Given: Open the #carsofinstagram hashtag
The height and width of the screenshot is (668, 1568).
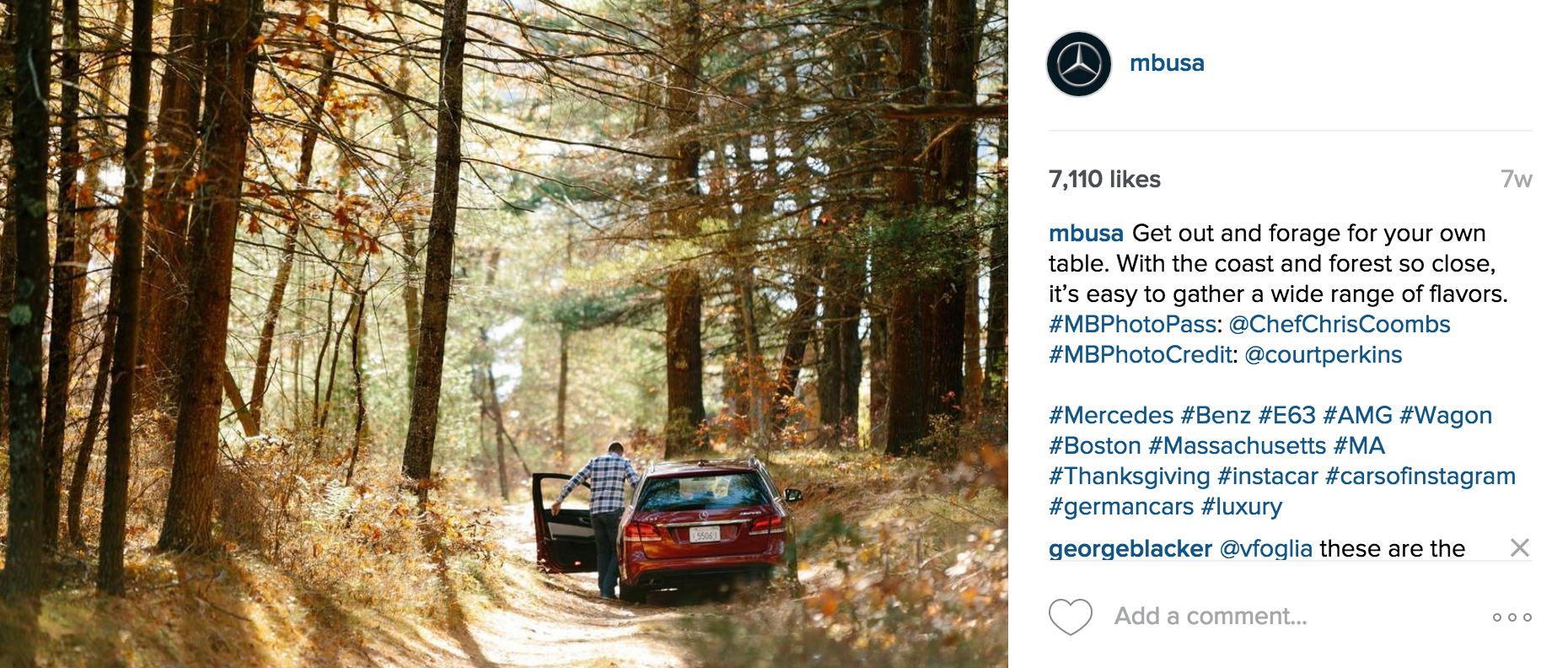Looking at the screenshot, I should coord(1420,477).
